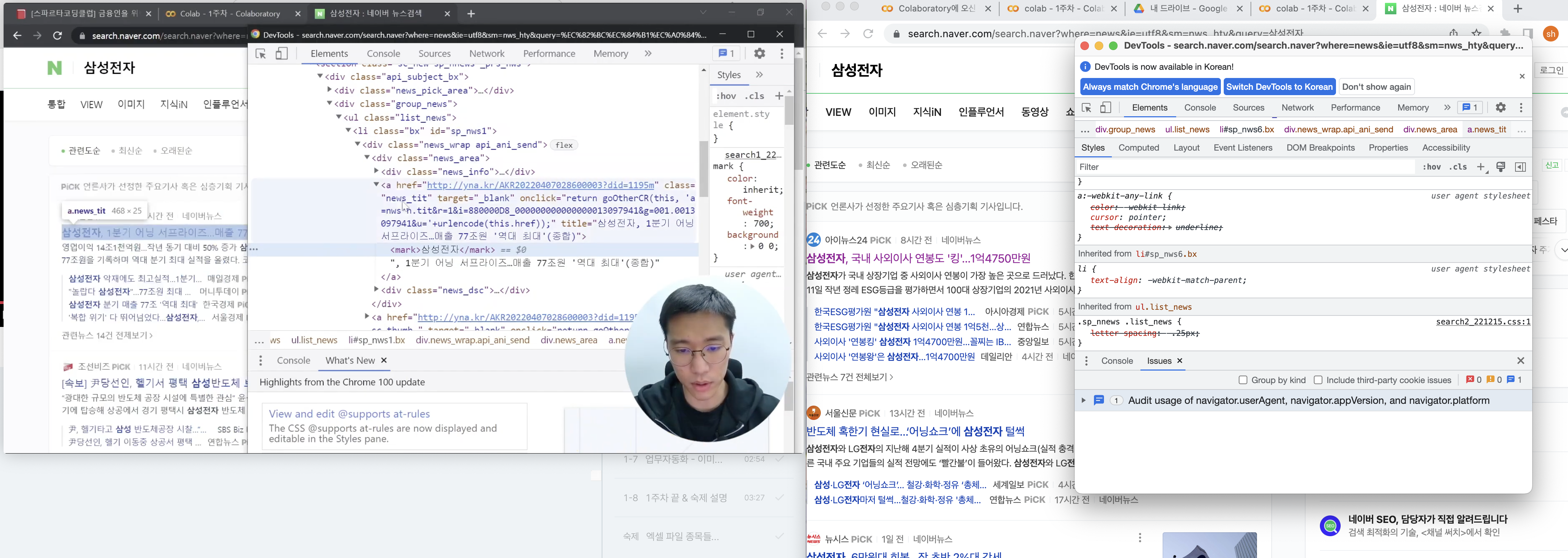Switch to Sources tab in left DevTools

435,54
